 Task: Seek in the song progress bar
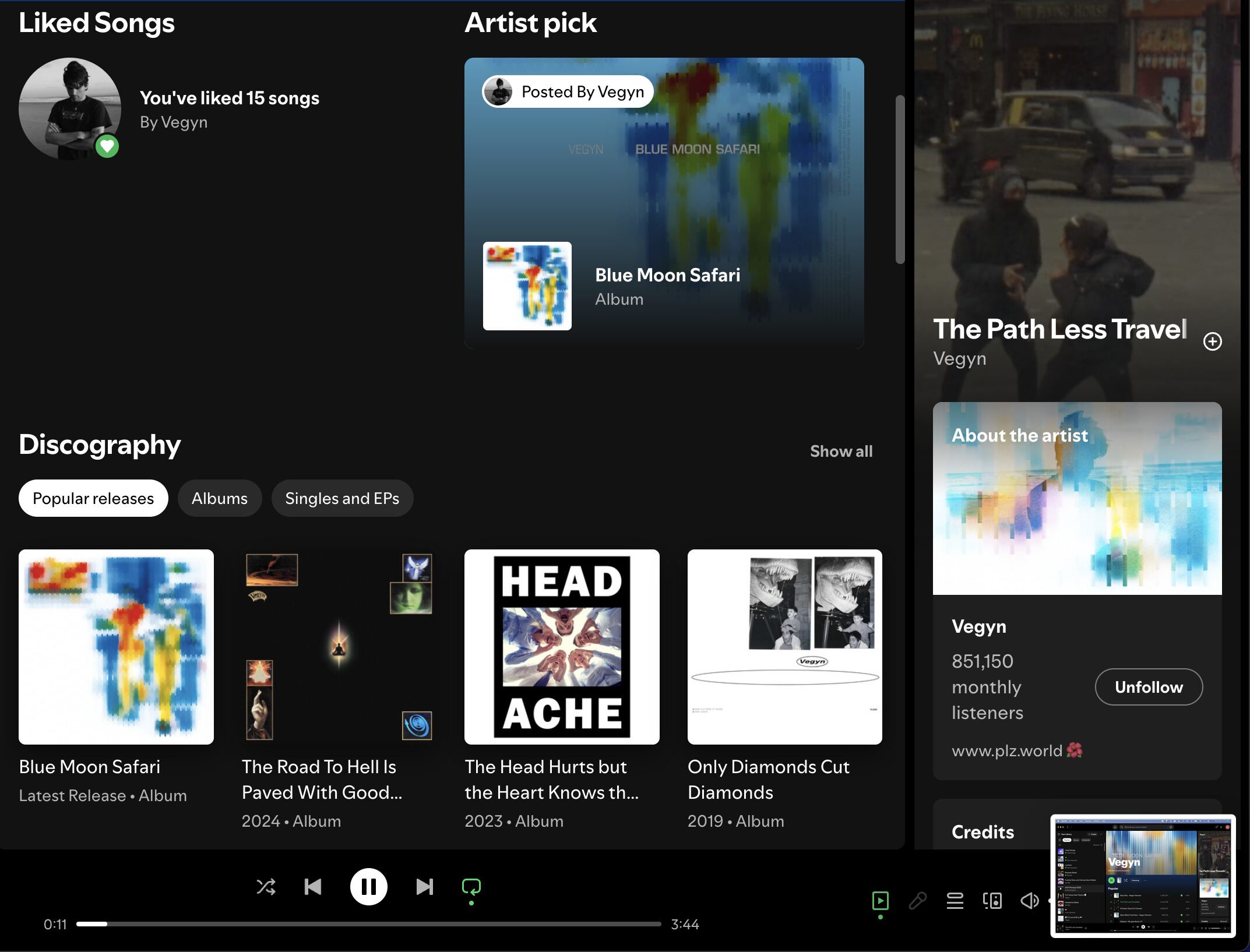pos(368,924)
